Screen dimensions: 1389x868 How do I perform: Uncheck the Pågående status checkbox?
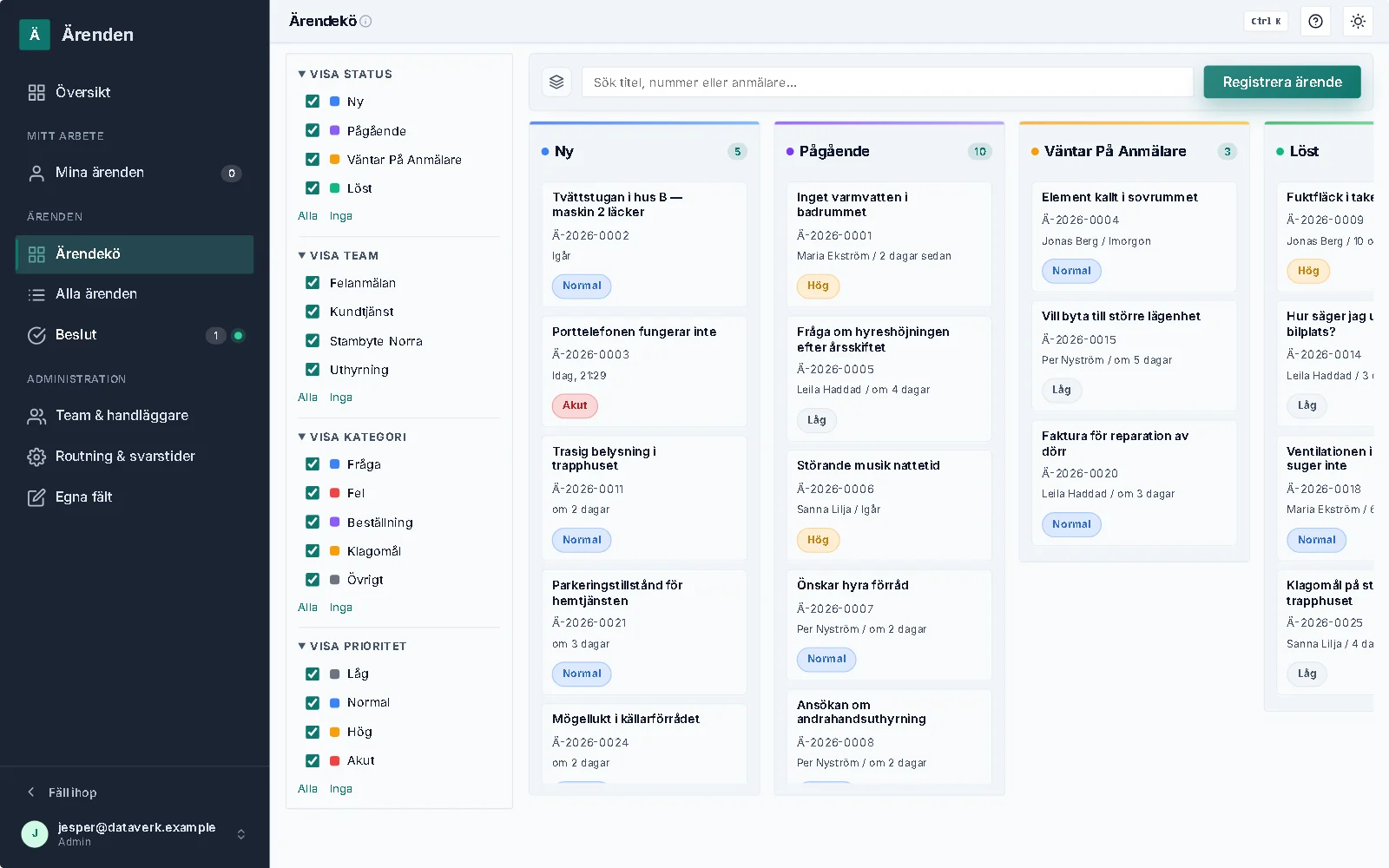pyautogui.click(x=313, y=130)
